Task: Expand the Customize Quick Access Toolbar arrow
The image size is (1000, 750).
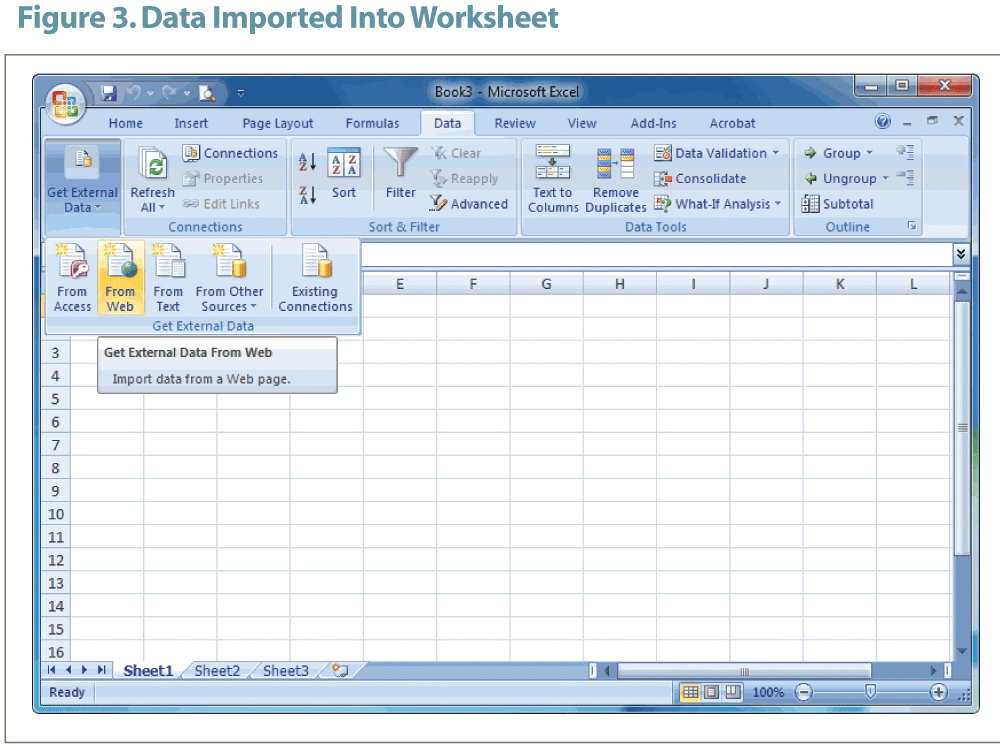Action: click(x=240, y=93)
